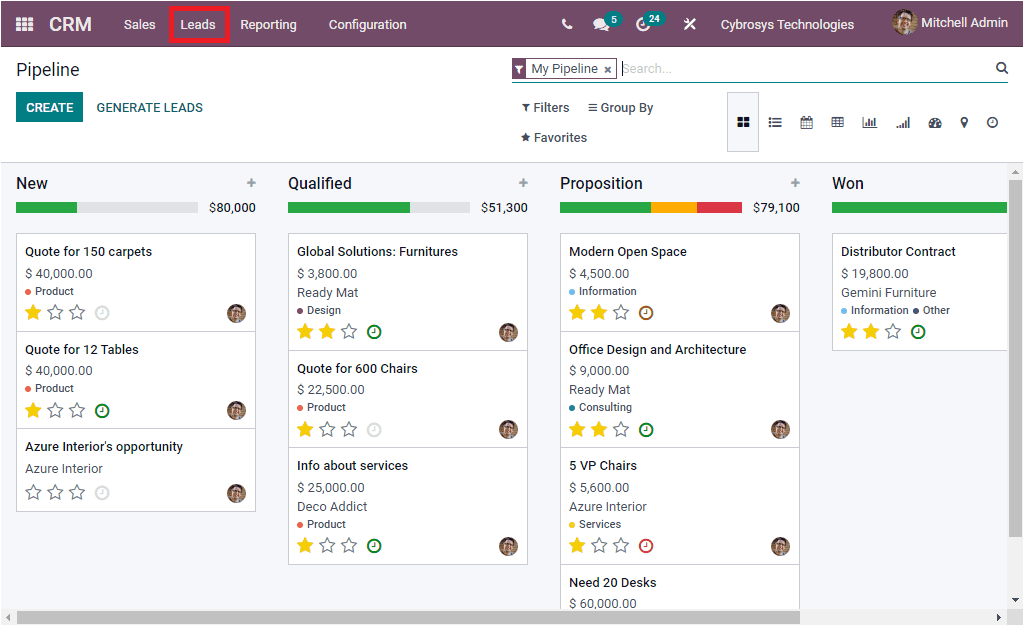Open the map view
The width and height of the screenshot is (1024, 626).
[964, 122]
